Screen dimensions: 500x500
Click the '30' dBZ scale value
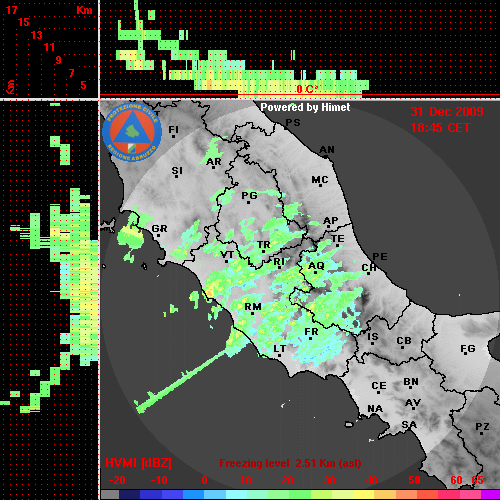click(x=330, y=480)
